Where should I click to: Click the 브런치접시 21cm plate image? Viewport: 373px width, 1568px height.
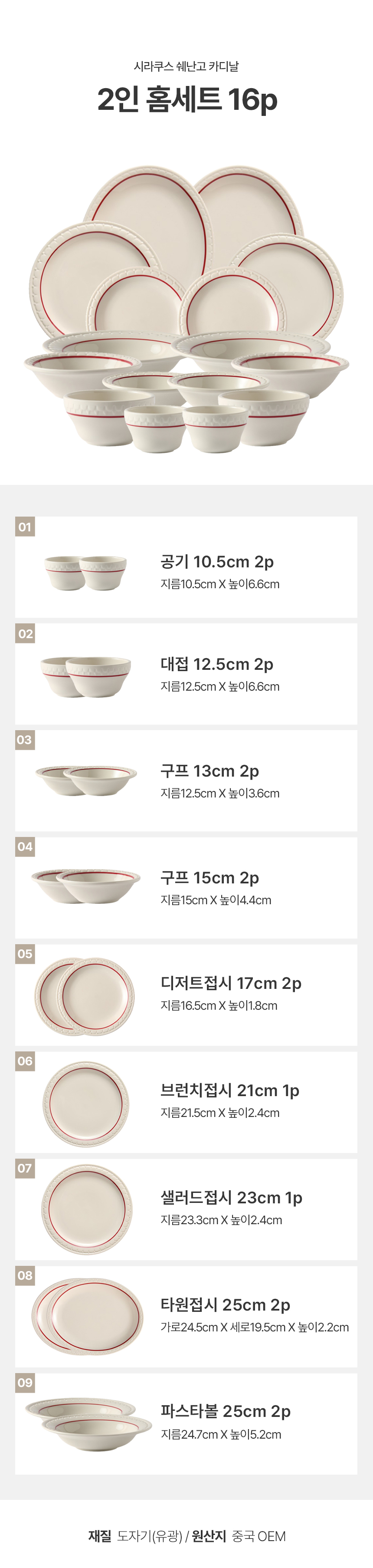click(x=86, y=1103)
